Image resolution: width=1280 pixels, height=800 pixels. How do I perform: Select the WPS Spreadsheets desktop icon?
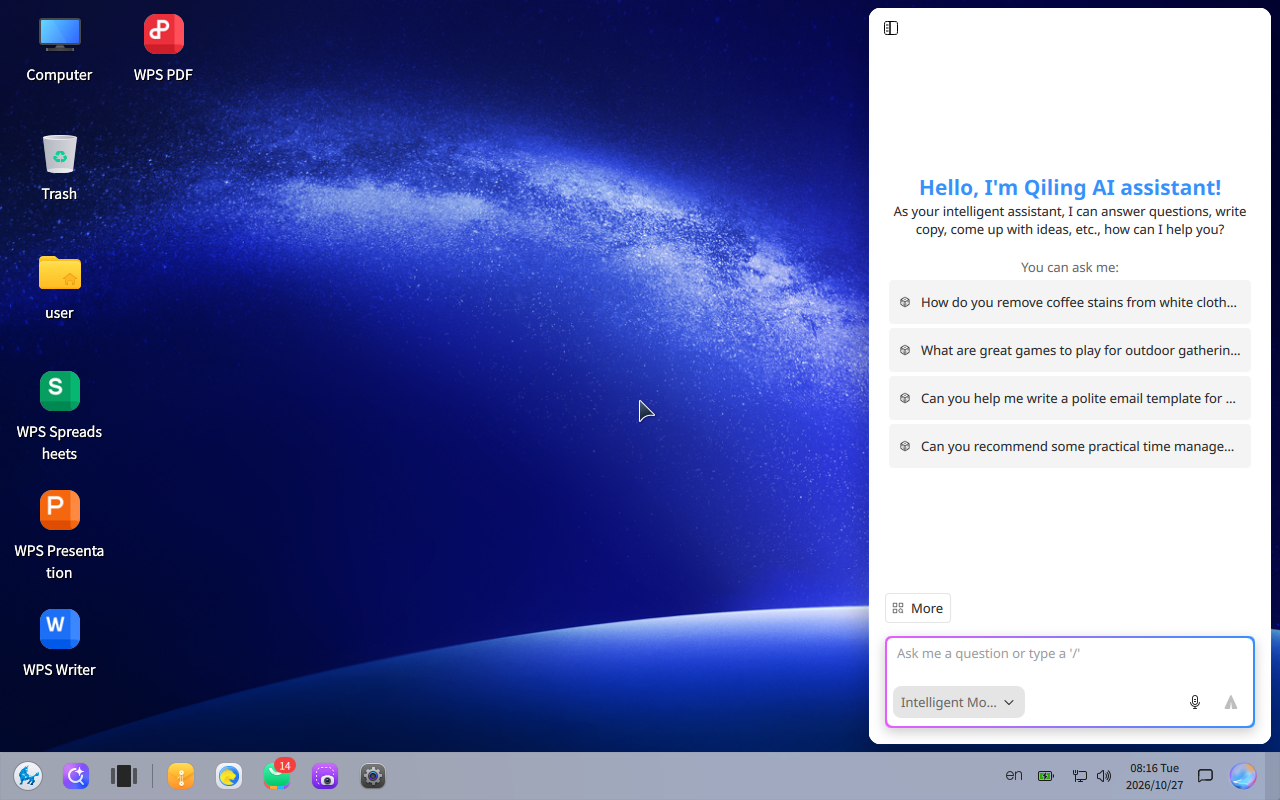click(59, 416)
